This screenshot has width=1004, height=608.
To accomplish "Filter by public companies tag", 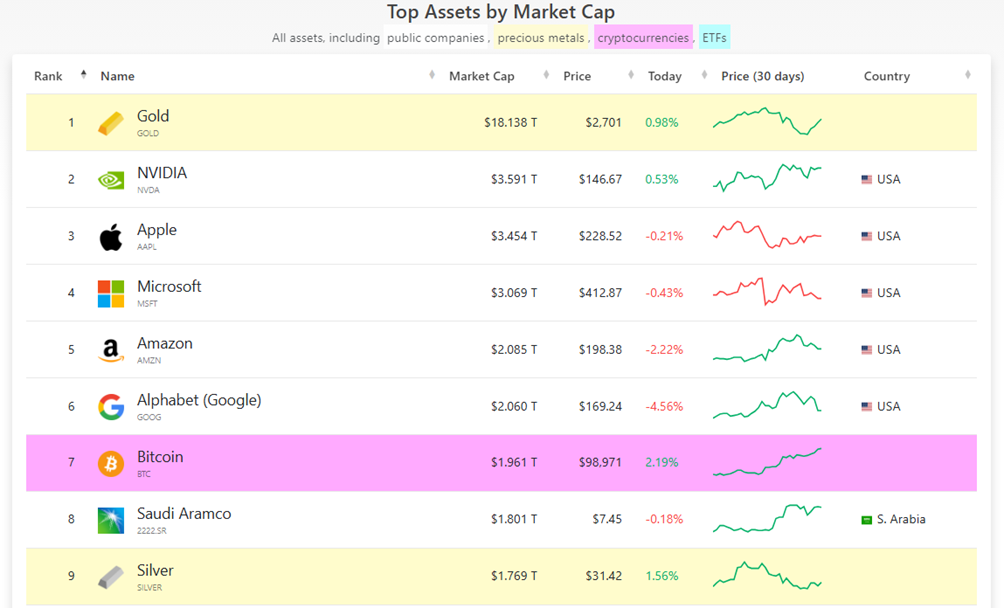I will pyautogui.click(x=435, y=38).
